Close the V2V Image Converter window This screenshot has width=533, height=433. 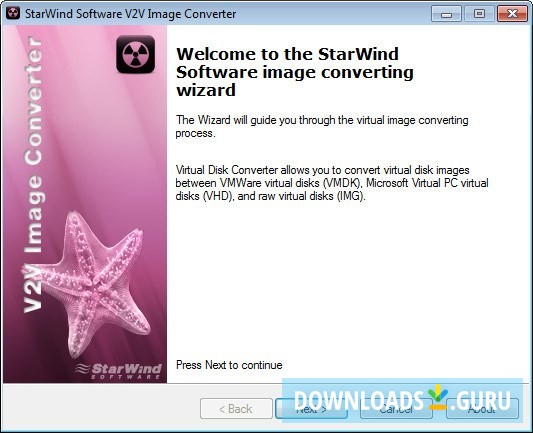(512, 14)
